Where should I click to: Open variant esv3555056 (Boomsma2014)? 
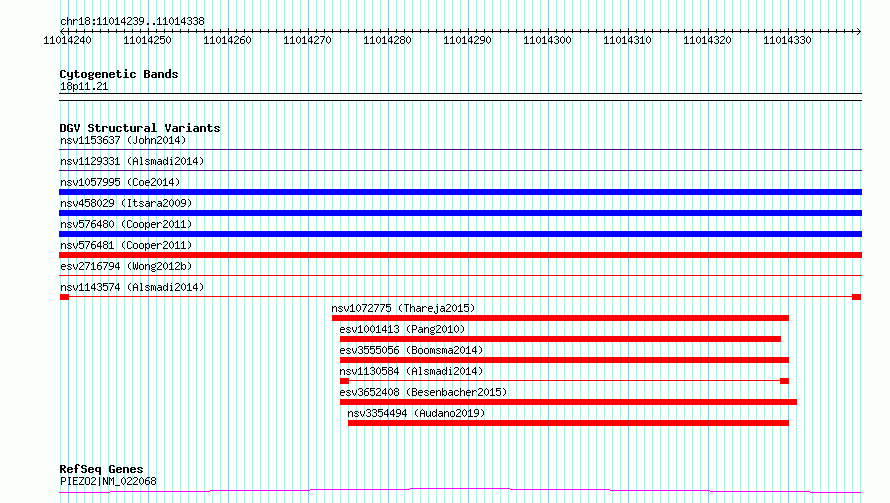412,350
